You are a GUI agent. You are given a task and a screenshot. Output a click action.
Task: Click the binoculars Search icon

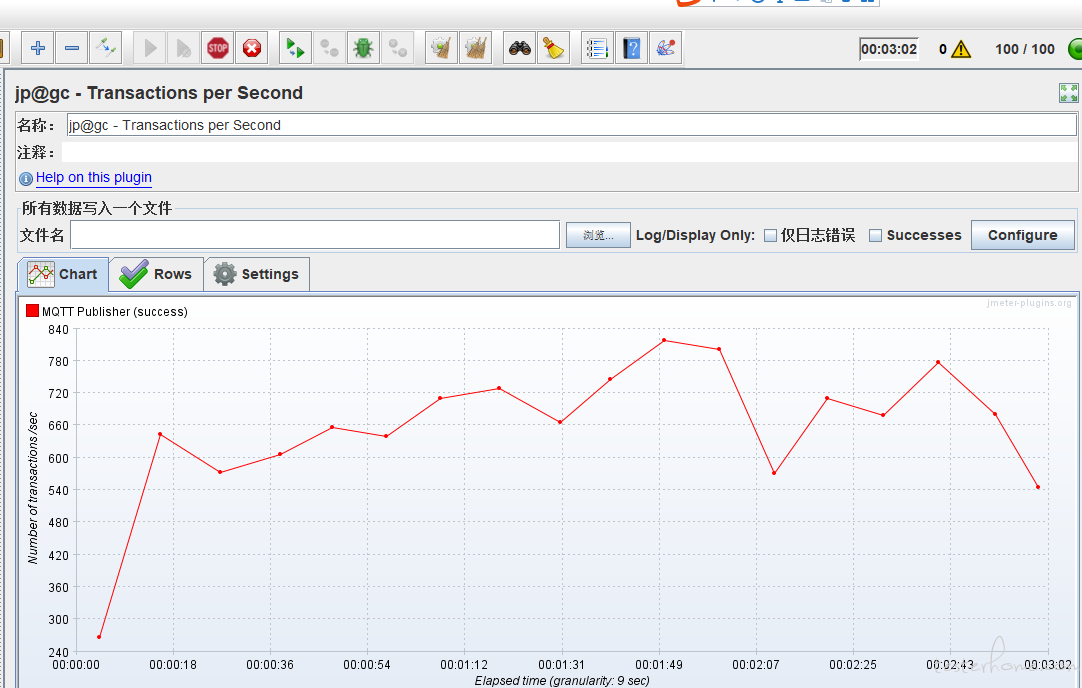pyautogui.click(x=519, y=48)
